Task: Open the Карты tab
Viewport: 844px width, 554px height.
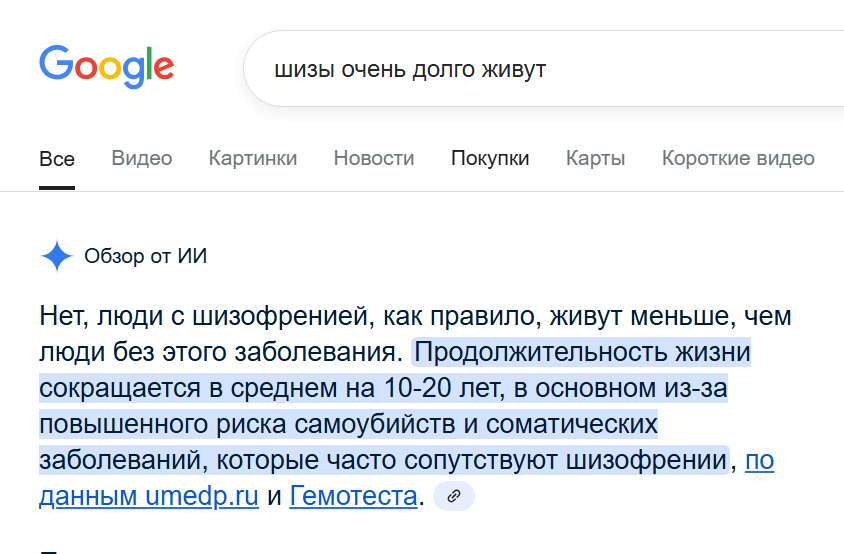Action: tap(595, 158)
